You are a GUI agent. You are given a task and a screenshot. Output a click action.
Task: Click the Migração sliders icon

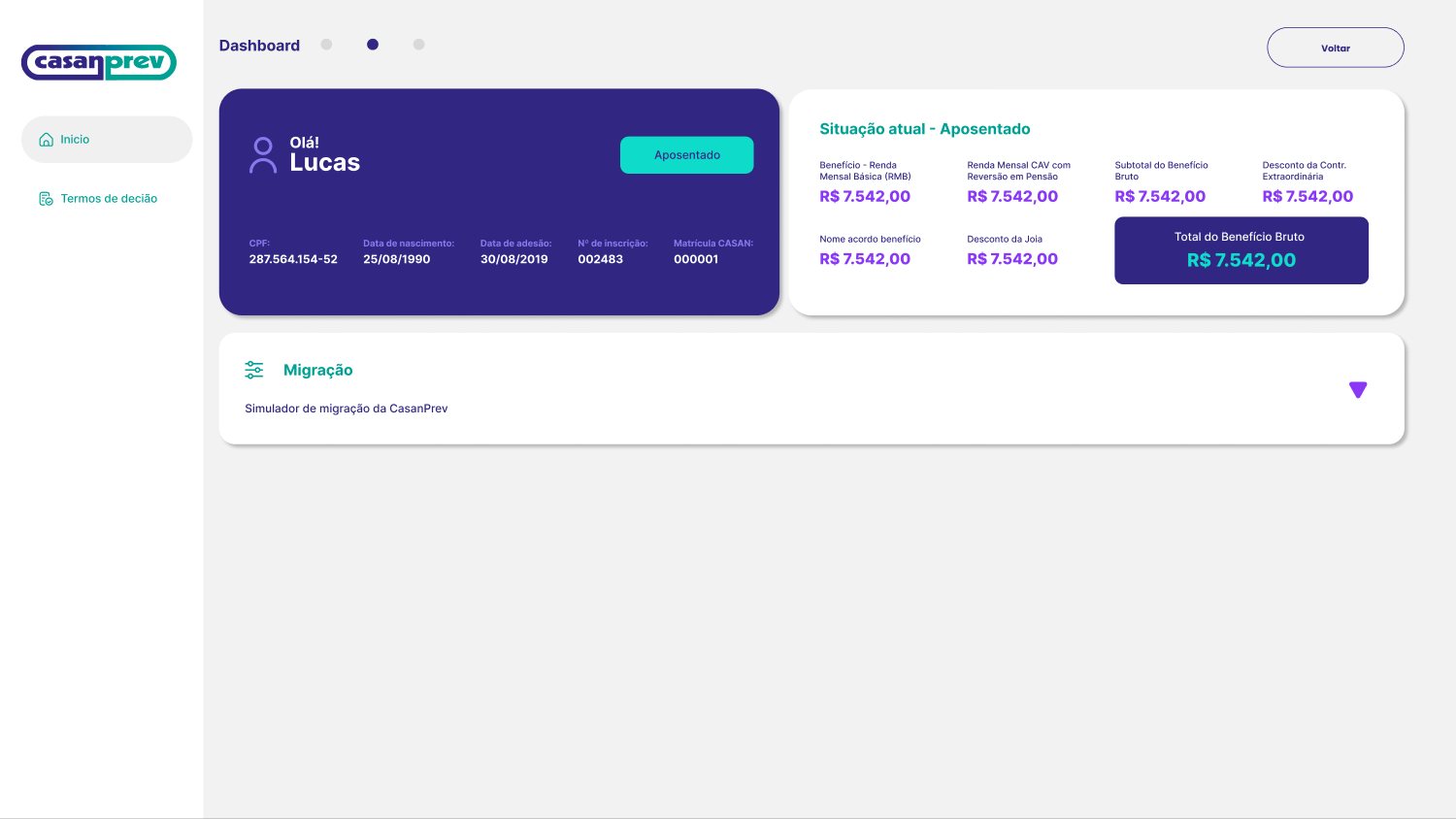[254, 370]
